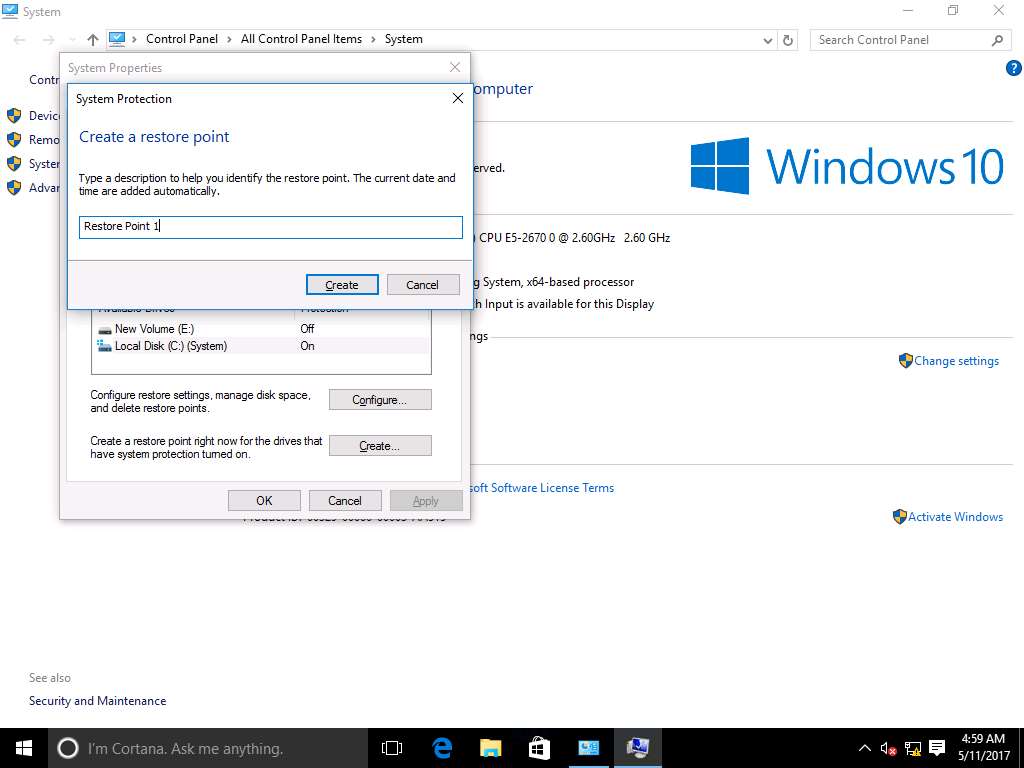
Task: Open the Software License Terms link
Action: [542, 488]
